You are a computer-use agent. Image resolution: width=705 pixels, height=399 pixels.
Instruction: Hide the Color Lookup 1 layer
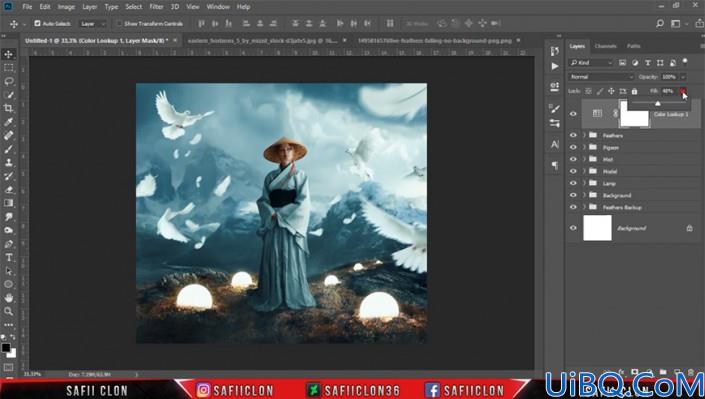[573, 114]
